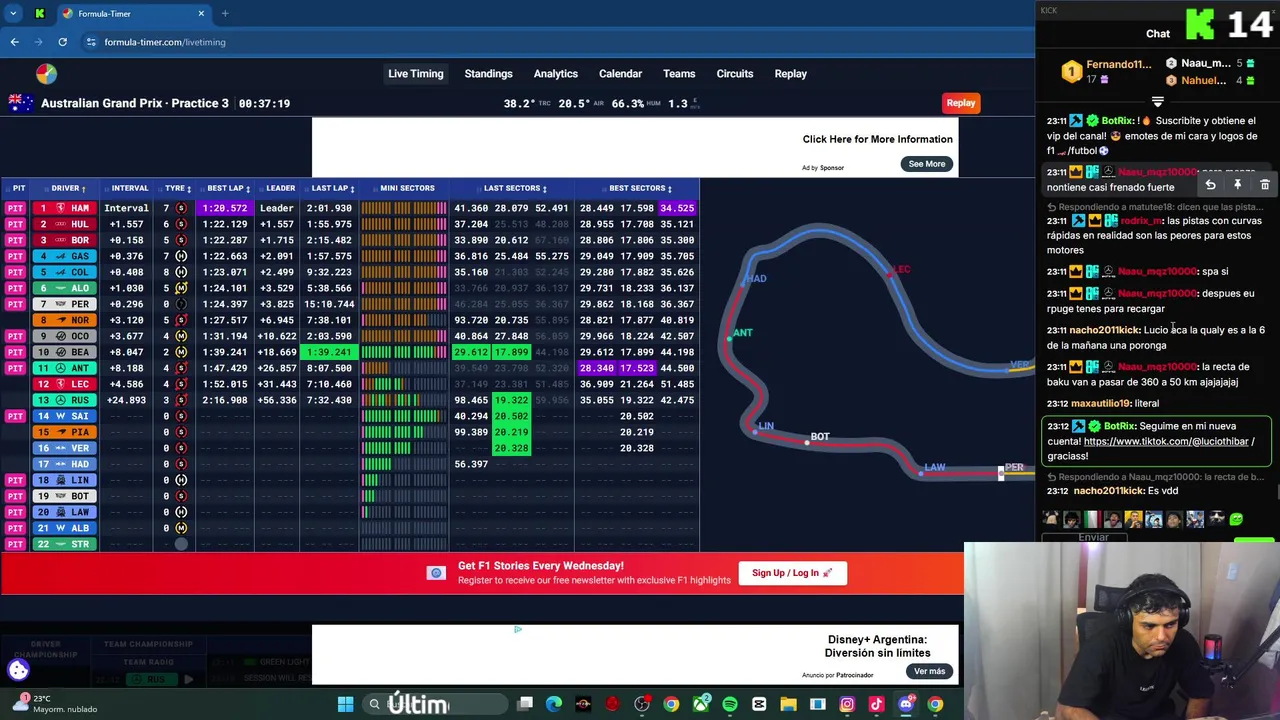The width and height of the screenshot is (1280, 720).
Task: Open site information icon in address bar
Action: tap(91, 42)
